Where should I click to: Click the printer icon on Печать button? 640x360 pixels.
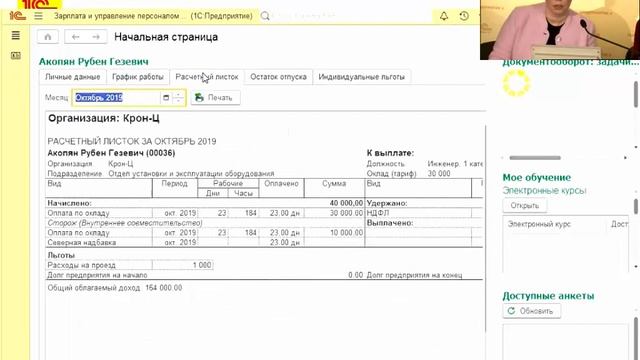pos(199,98)
